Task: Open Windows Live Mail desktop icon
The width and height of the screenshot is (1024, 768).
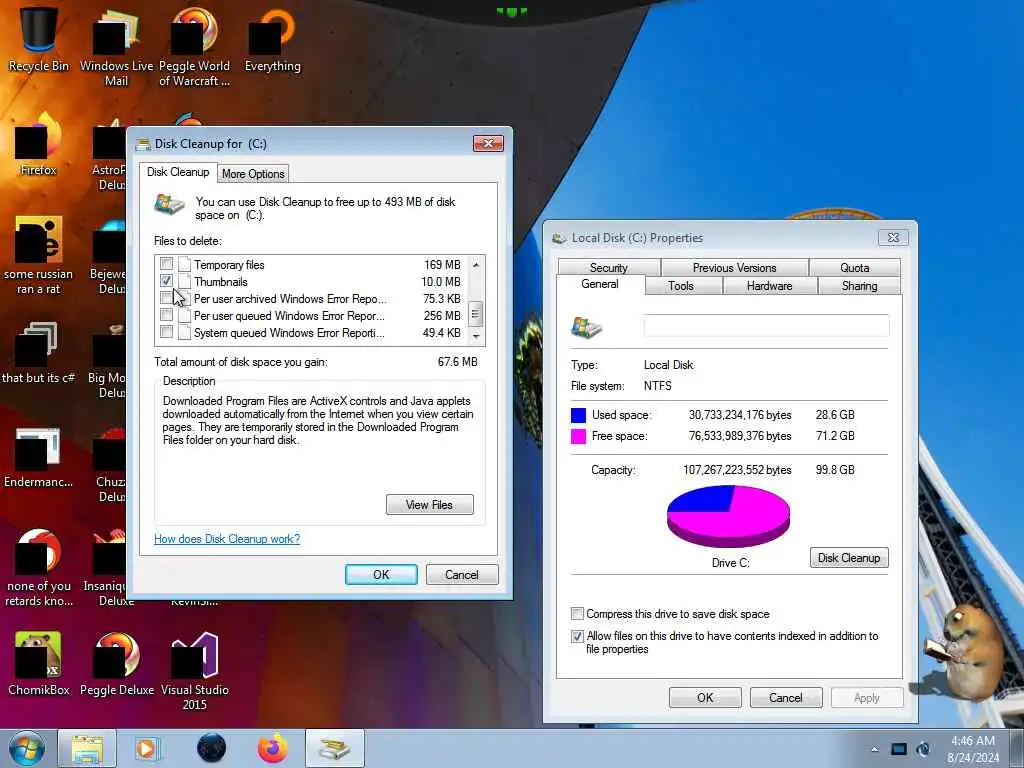Action: click(116, 46)
